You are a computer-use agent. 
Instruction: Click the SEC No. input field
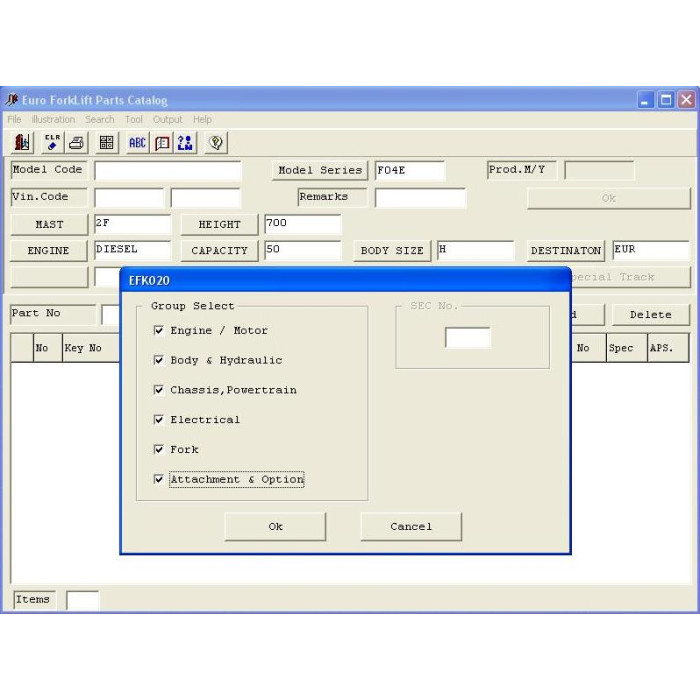coord(468,337)
